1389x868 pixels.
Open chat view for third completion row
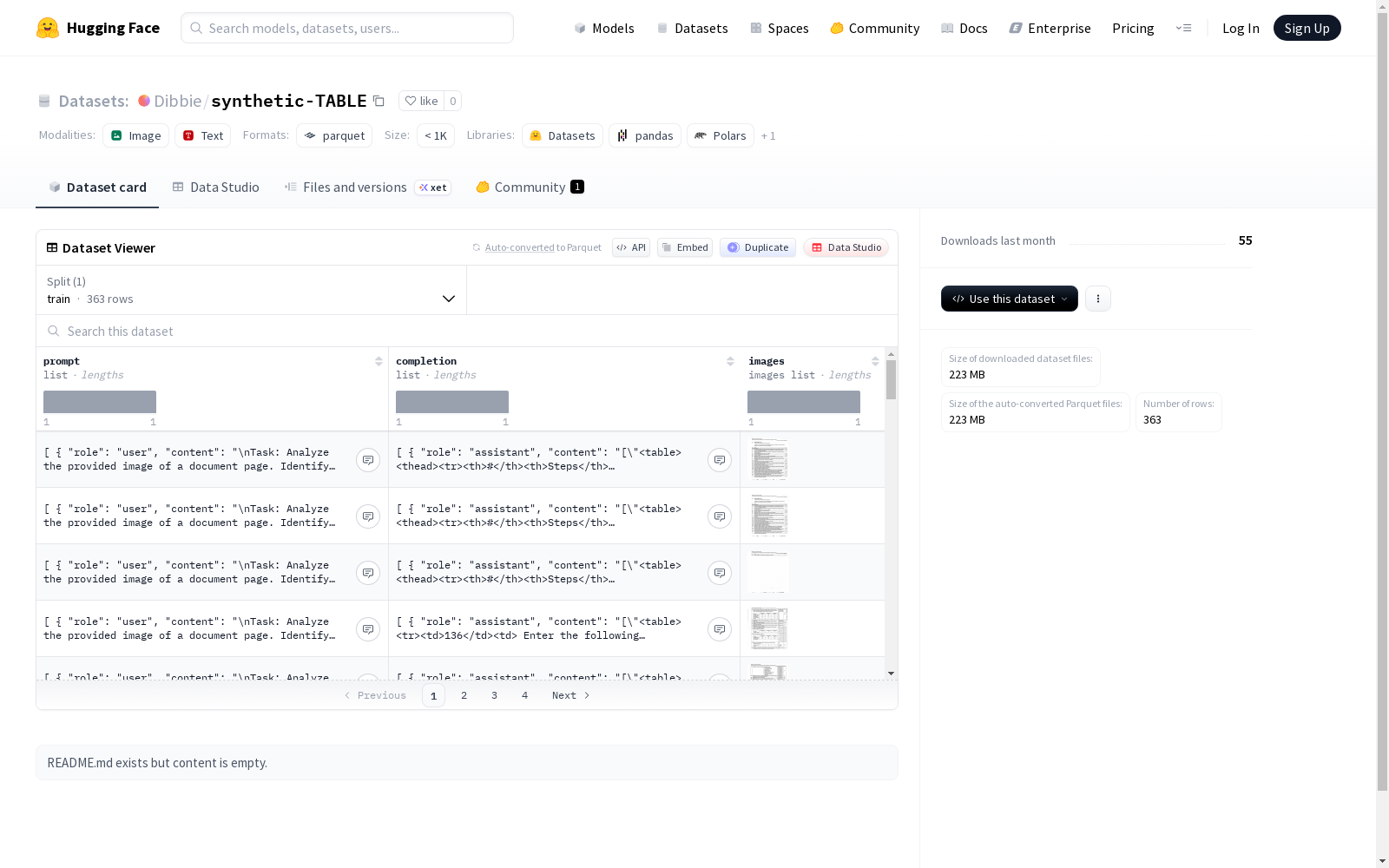coord(720,573)
